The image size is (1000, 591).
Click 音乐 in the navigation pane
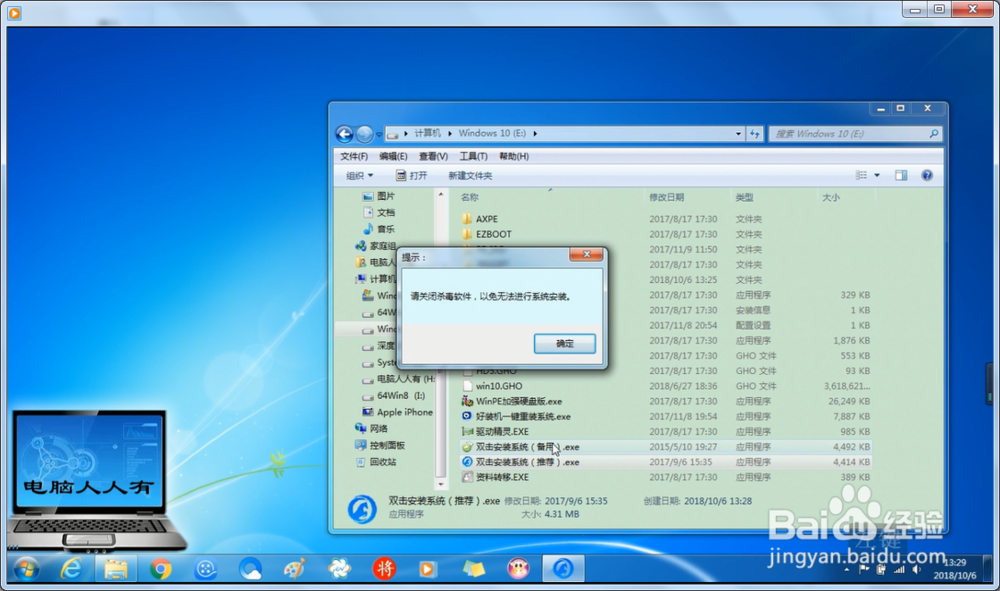(385, 229)
